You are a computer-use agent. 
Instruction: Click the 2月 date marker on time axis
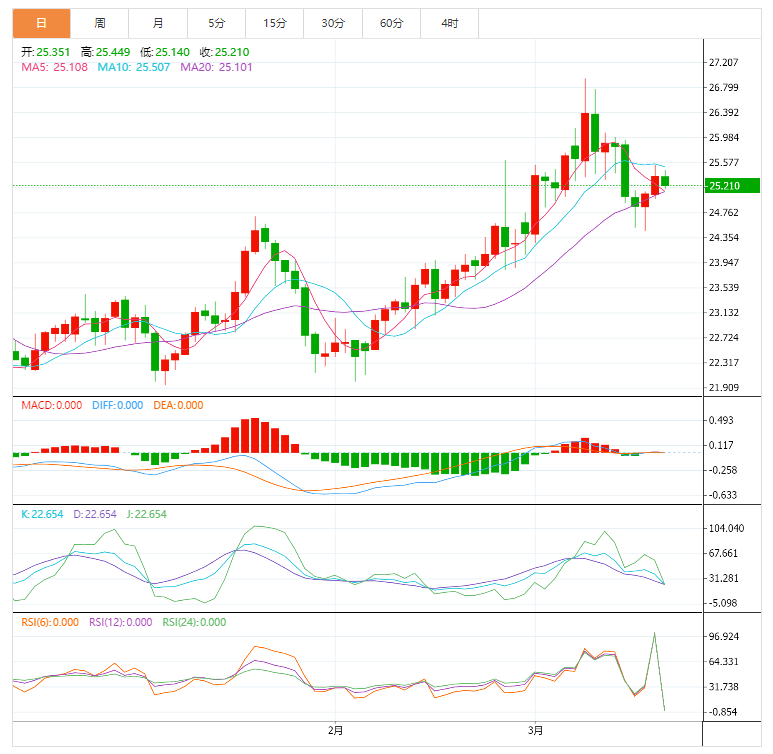coord(335,731)
